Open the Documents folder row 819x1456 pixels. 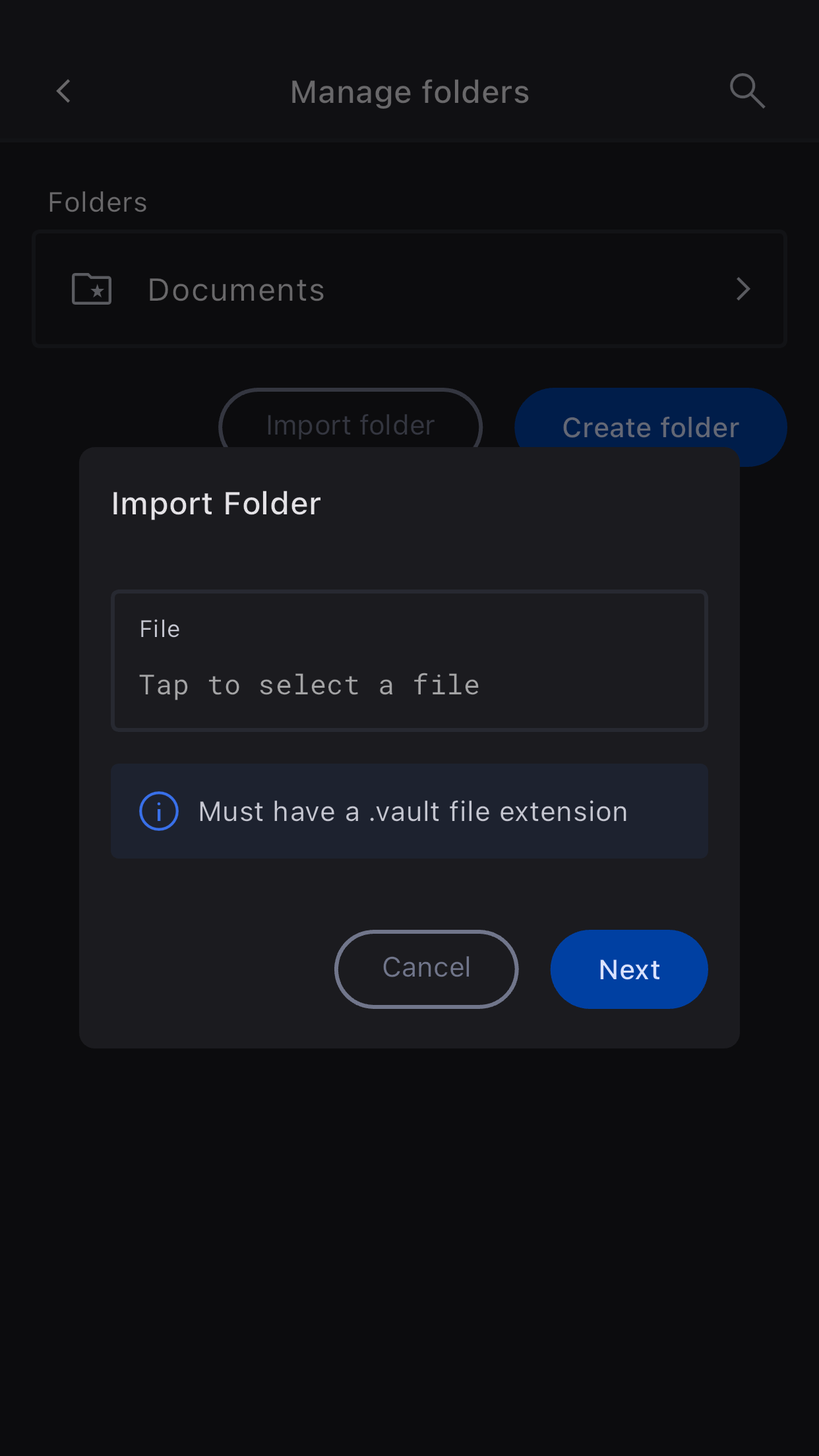(x=409, y=289)
